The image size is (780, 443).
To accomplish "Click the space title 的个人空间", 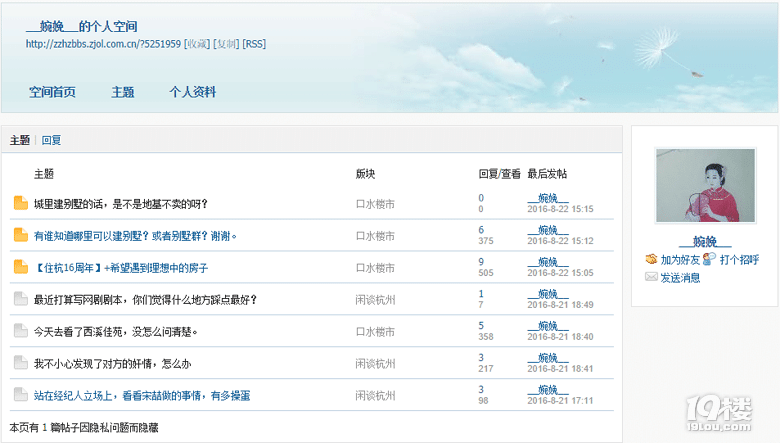I will 82,26.
